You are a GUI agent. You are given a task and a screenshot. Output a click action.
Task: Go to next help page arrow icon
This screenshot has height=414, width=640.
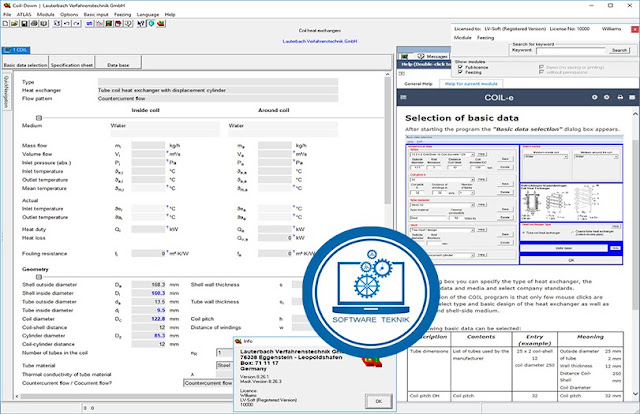tap(607, 97)
